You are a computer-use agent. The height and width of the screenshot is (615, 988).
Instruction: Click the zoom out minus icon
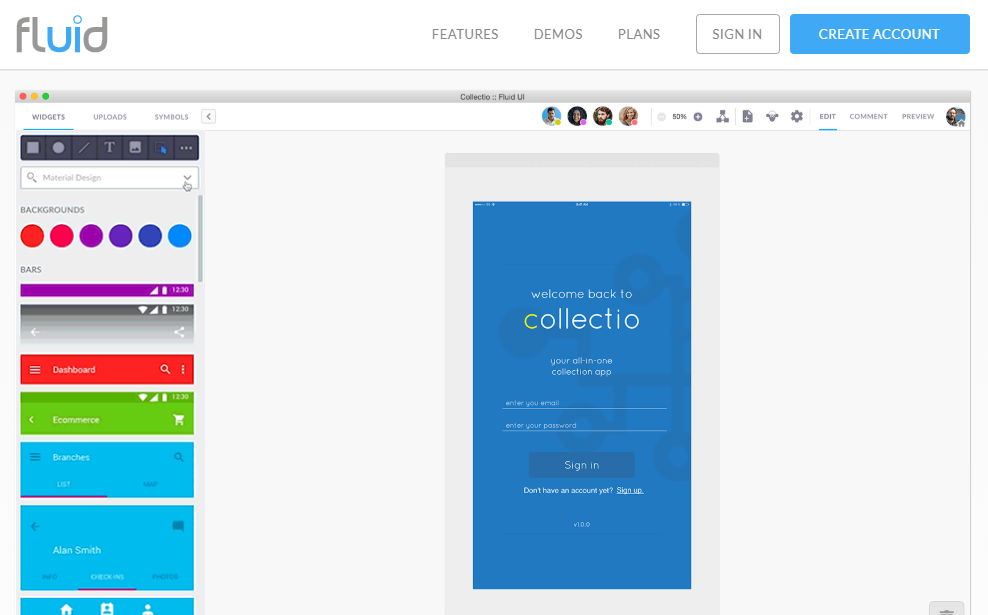pyautogui.click(x=662, y=117)
